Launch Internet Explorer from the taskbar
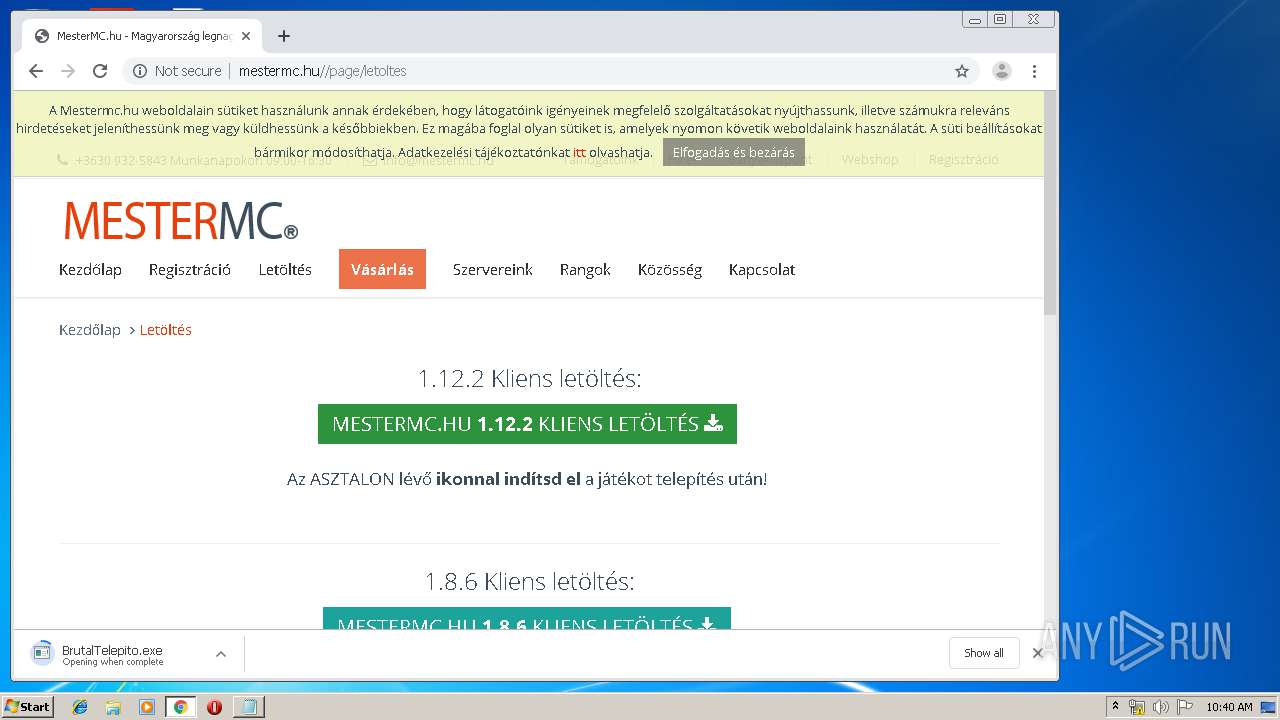Screen dimensions: 1280x720 [x=80, y=707]
